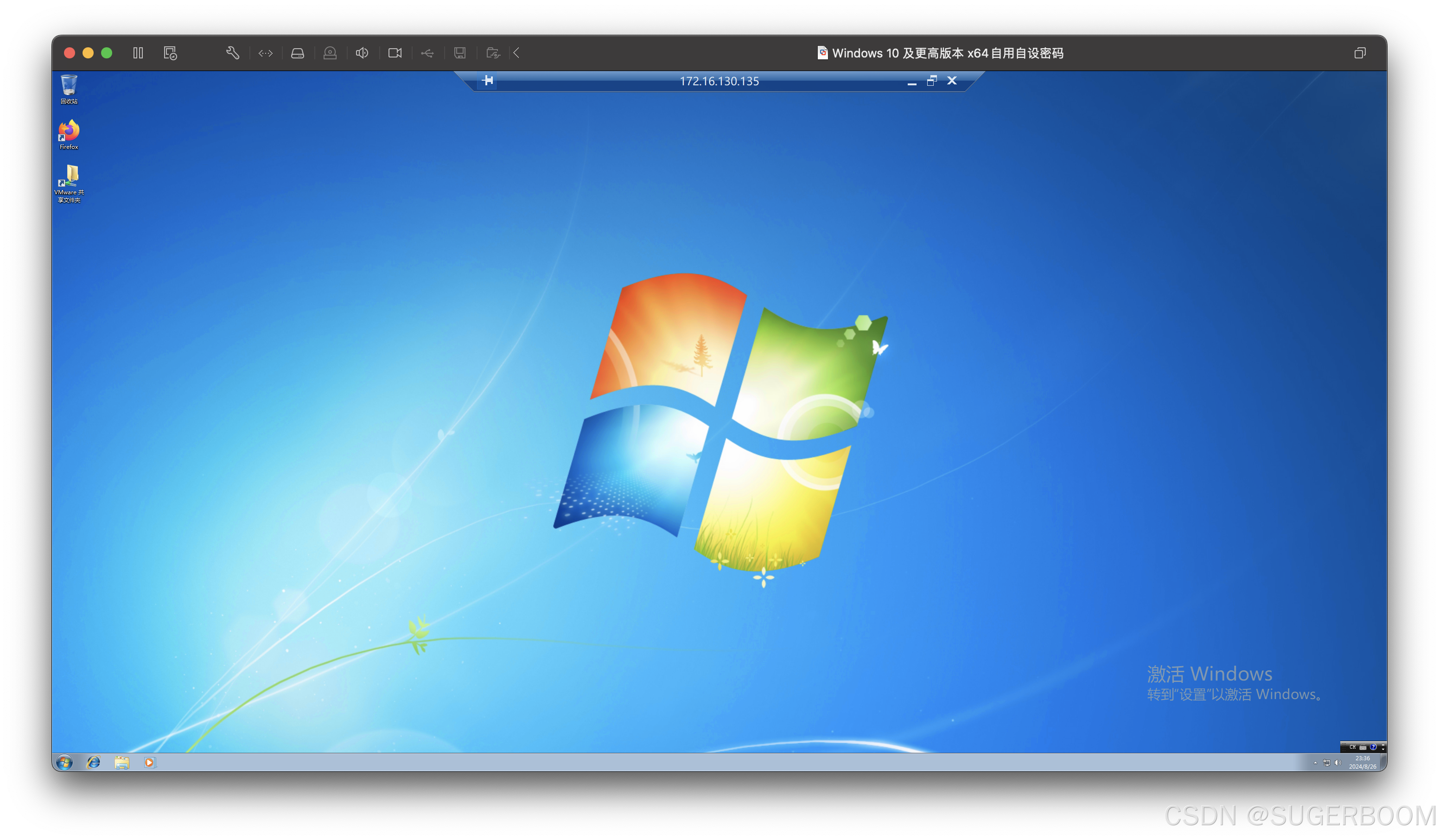Click the macOS yellow minimize button
This screenshot has width=1439, height=840.
click(88, 53)
